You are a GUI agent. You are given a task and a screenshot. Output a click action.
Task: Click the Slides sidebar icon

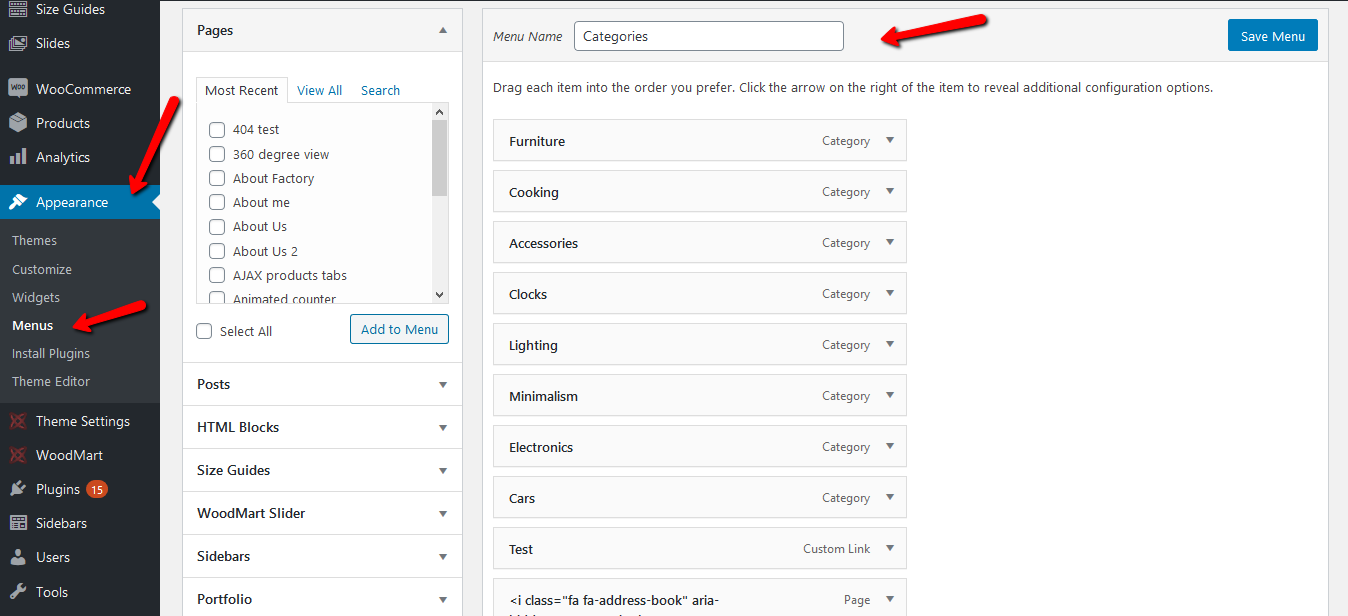pyautogui.click(x=18, y=43)
